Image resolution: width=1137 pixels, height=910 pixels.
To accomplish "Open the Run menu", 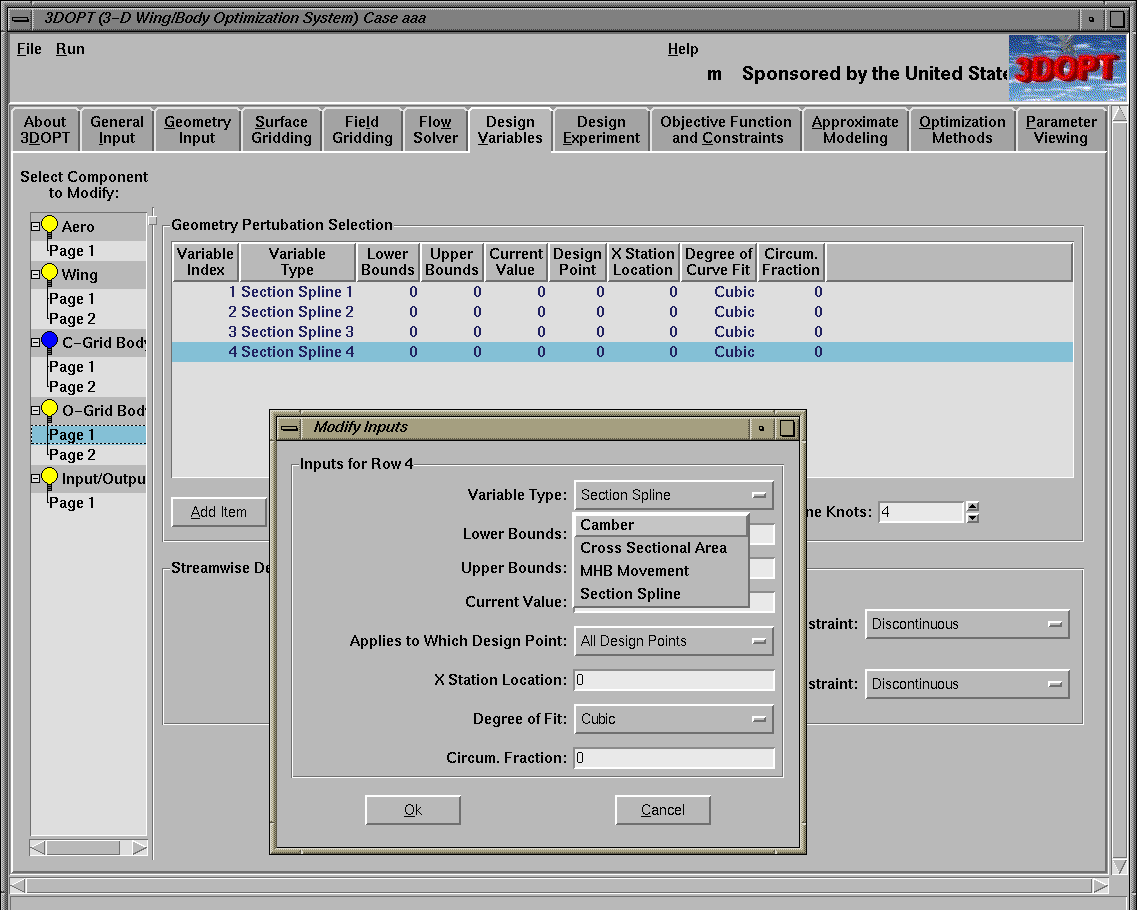I will pos(70,49).
